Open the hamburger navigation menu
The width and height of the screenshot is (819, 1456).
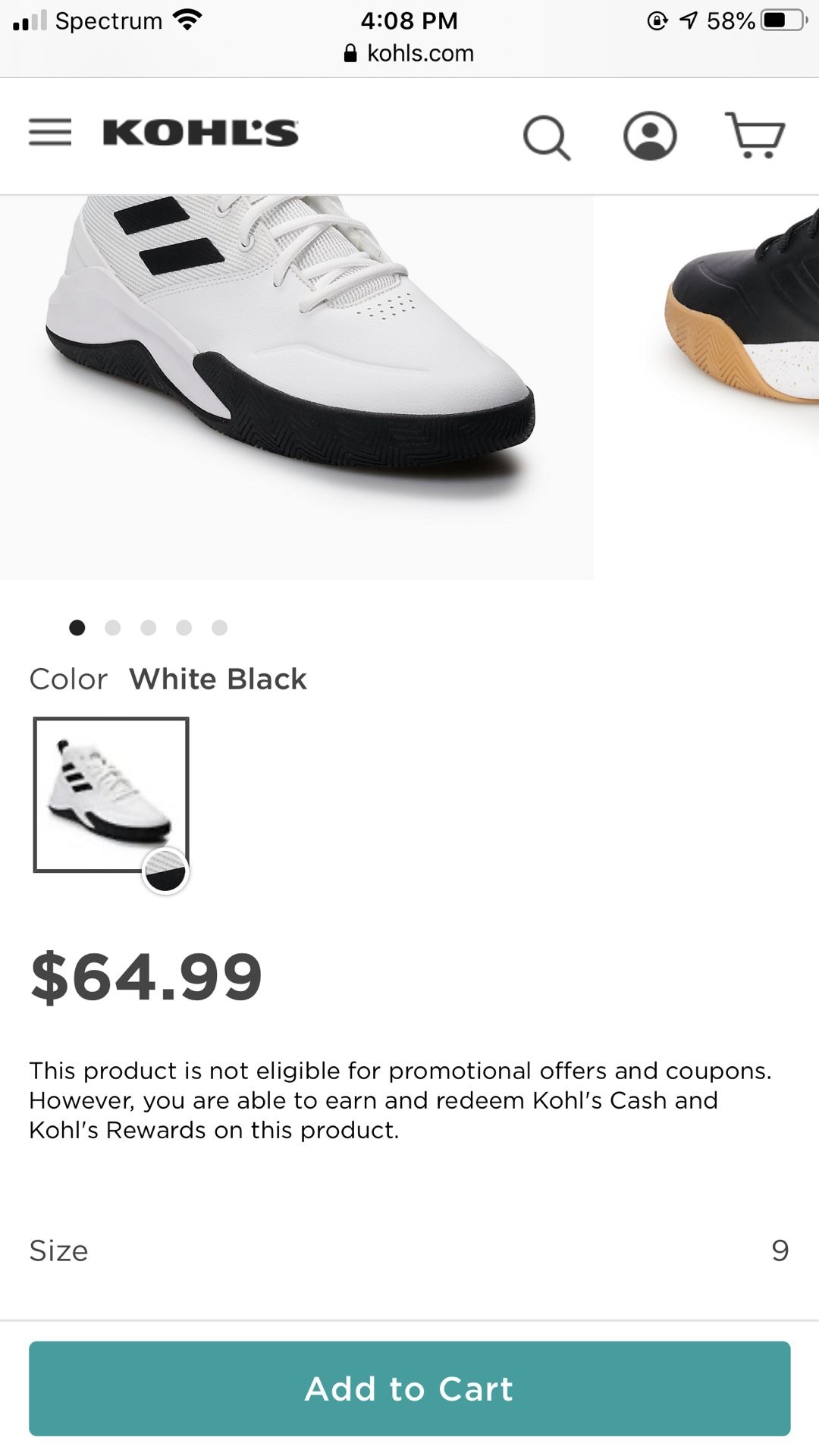(x=50, y=133)
